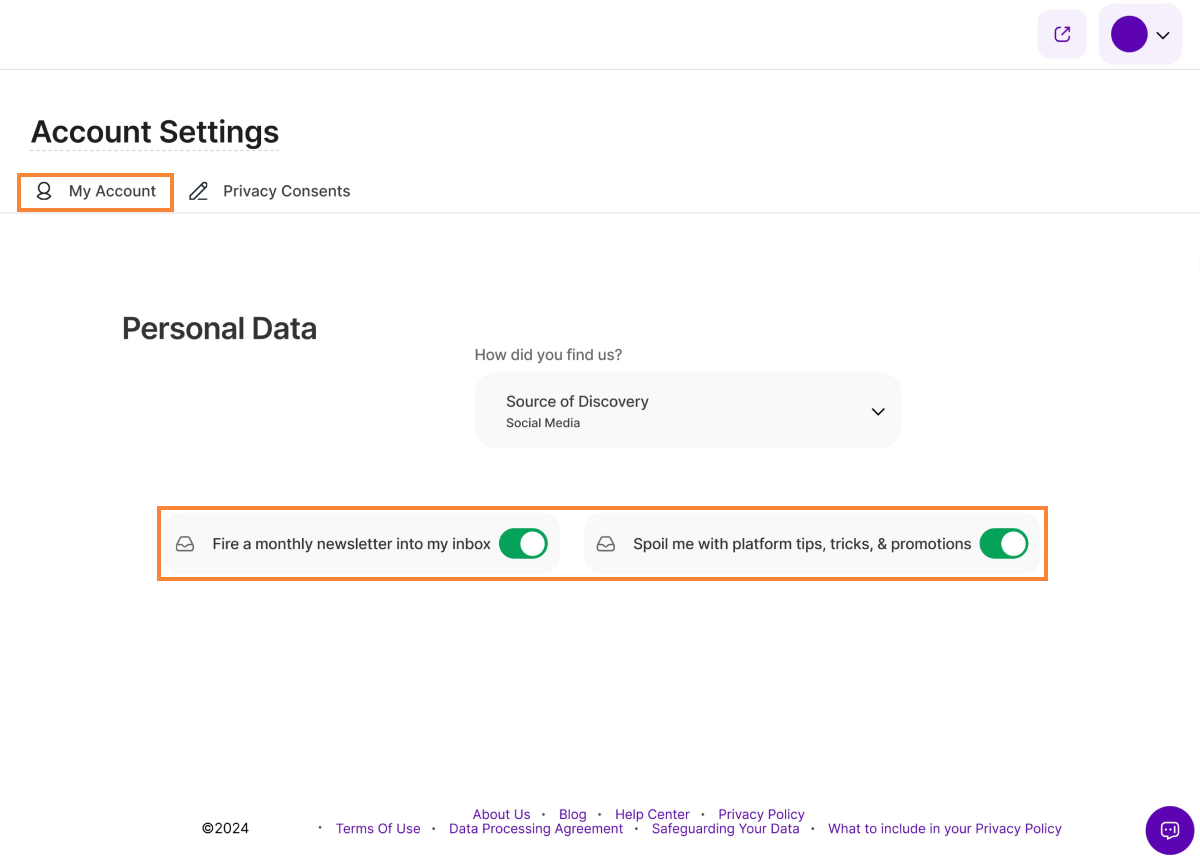The width and height of the screenshot is (1200, 866).
Task: Click the inbox icon beside platform tips
Action: click(x=605, y=544)
